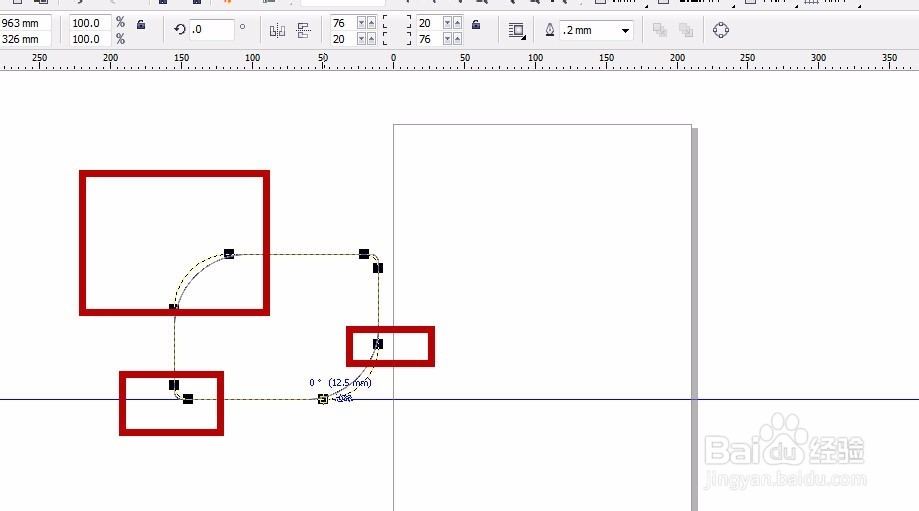Image resolution: width=919 pixels, height=511 pixels.
Task: Click the horizontal guideline right of the page
Action: 808,400
